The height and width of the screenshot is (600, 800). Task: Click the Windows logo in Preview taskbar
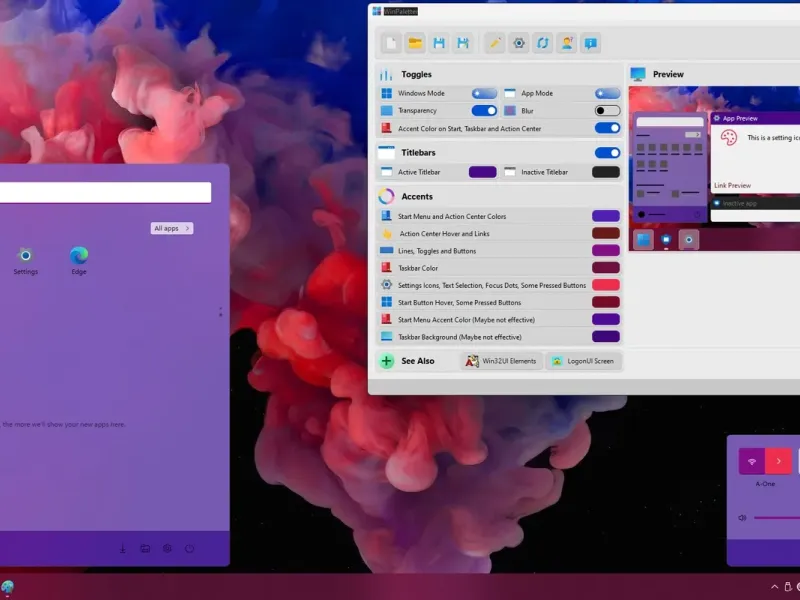coord(643,239)
